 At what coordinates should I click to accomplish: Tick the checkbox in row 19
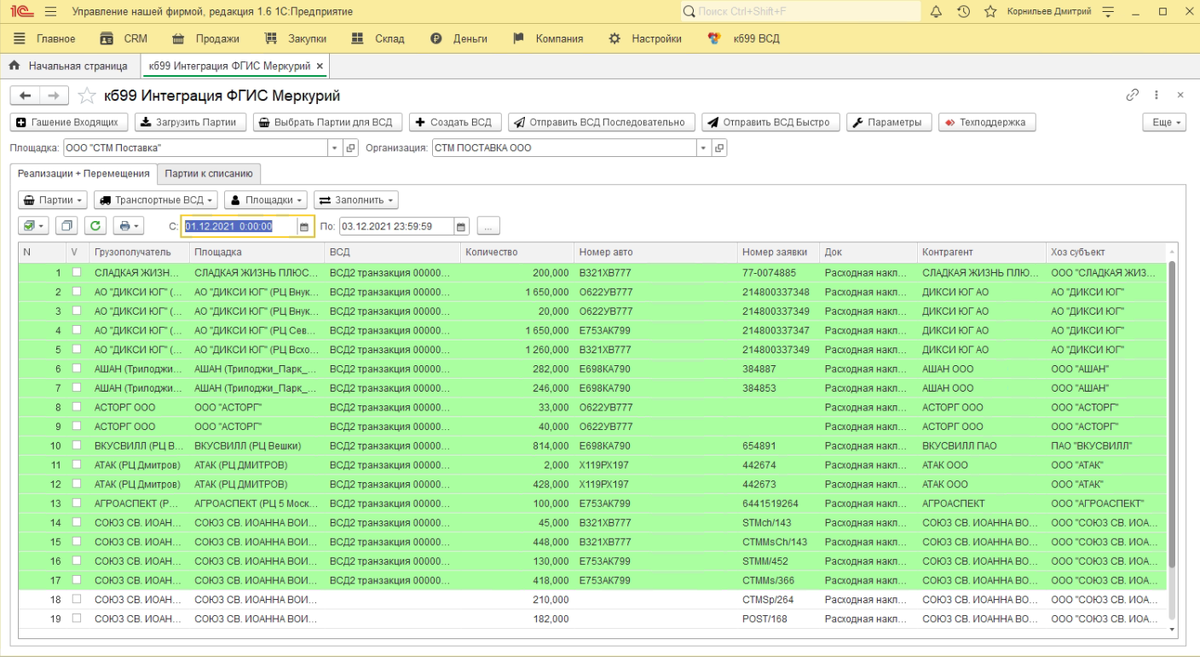76,618
